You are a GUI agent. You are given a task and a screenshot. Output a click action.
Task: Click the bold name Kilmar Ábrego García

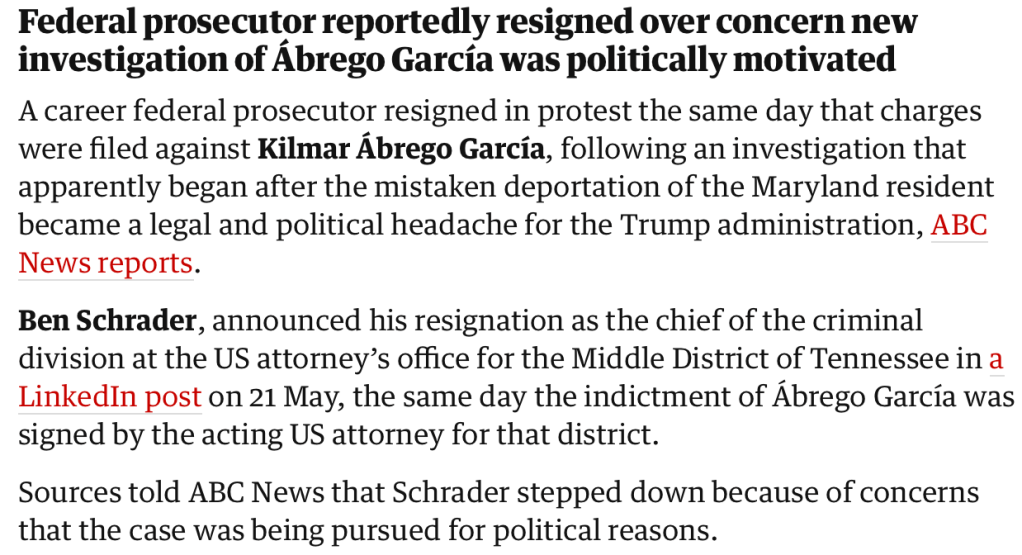tap(401, 150)
